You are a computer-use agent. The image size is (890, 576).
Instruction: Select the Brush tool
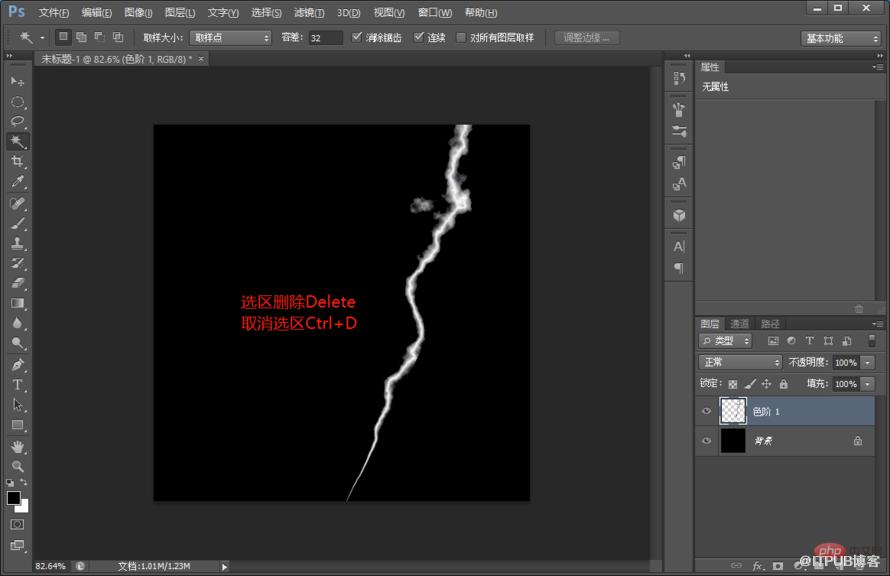(18, 223)
